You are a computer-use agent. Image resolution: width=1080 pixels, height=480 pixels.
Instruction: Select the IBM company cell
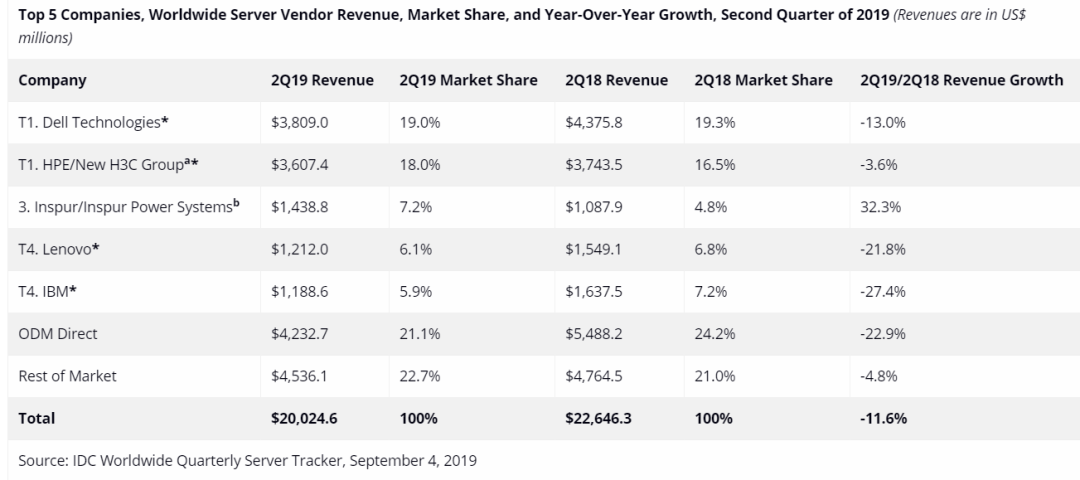(50, 291)
